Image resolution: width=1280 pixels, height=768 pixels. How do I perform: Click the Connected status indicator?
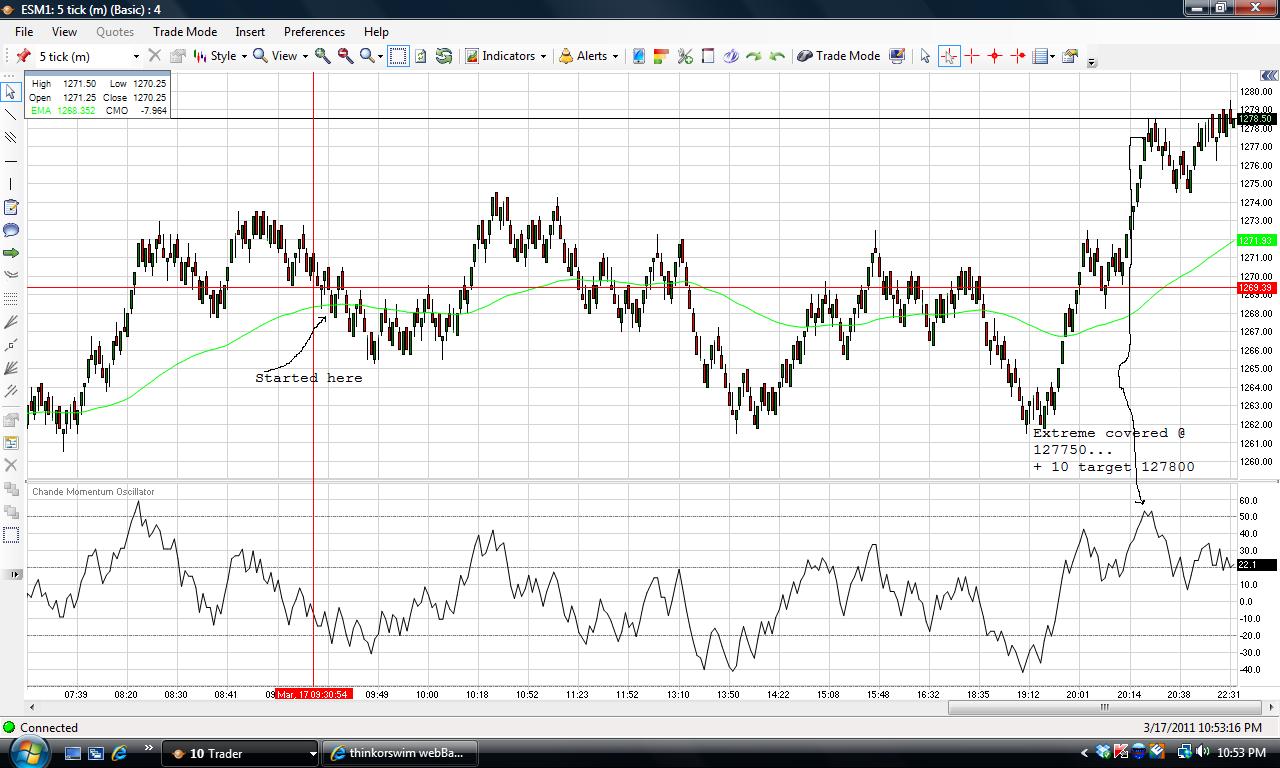point(40,727)
